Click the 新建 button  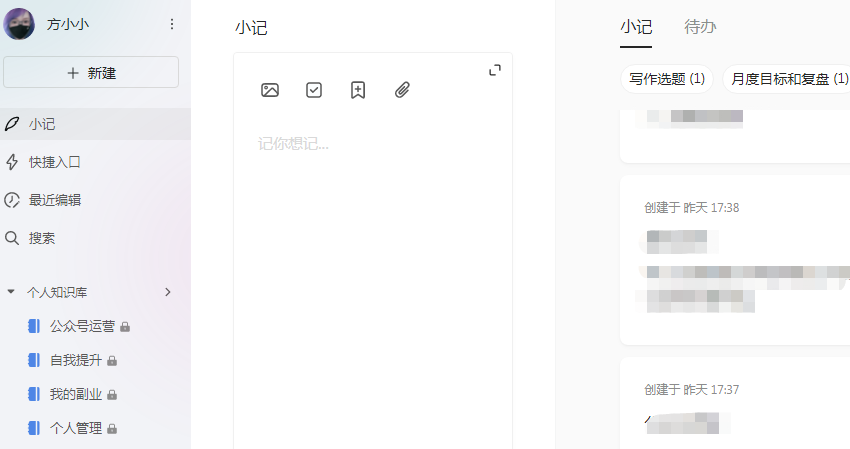(91, 72)
